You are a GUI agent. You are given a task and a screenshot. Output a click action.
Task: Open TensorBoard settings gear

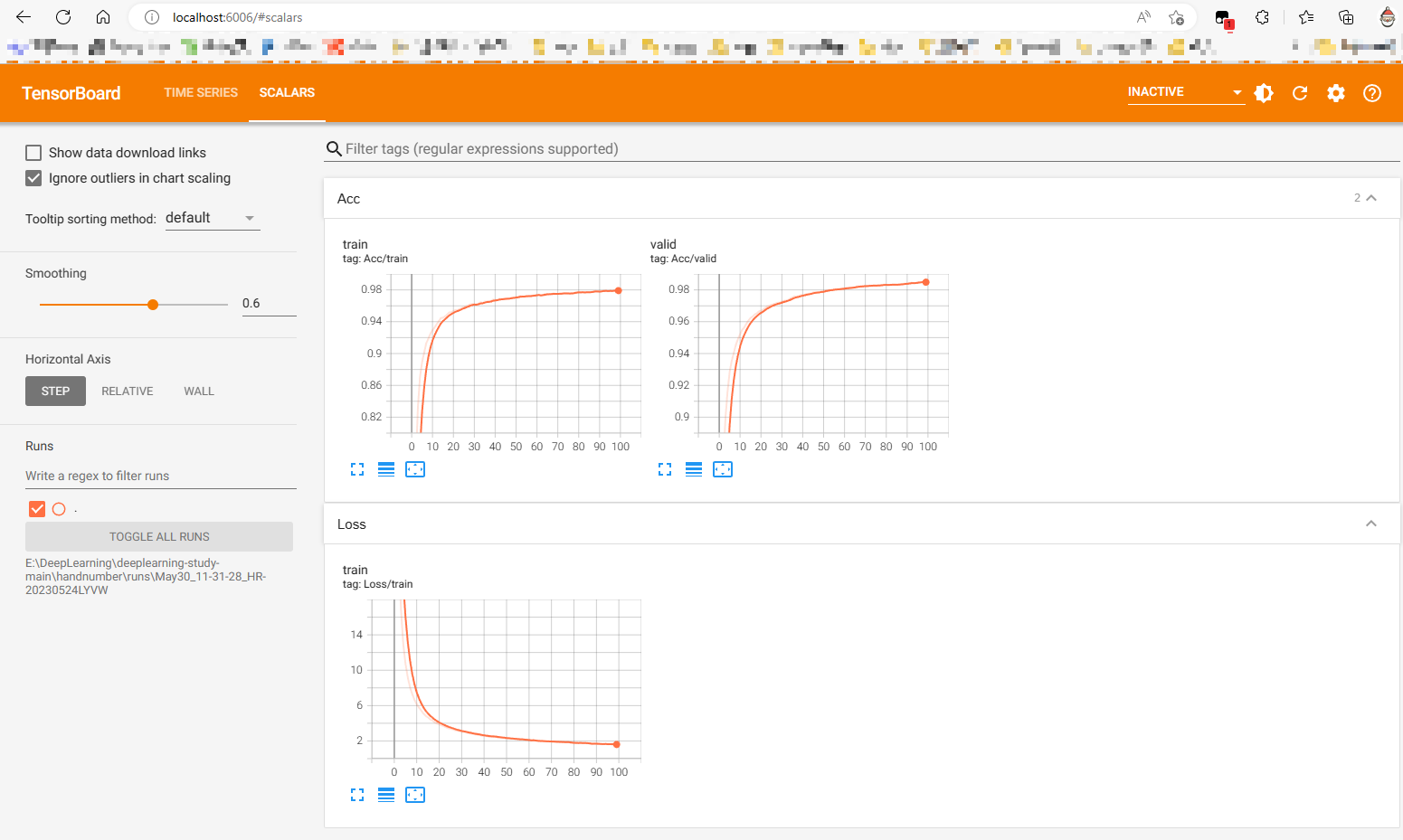click(x=1336, y=93)
